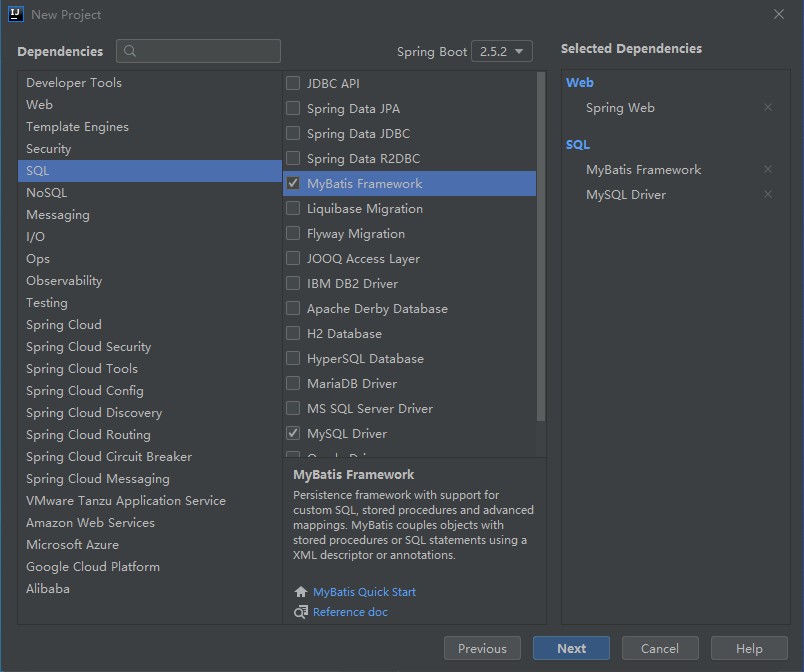The image size is (804, 672).
Task: Click the book icon next to Reference doc
Action: click(301, 612)
